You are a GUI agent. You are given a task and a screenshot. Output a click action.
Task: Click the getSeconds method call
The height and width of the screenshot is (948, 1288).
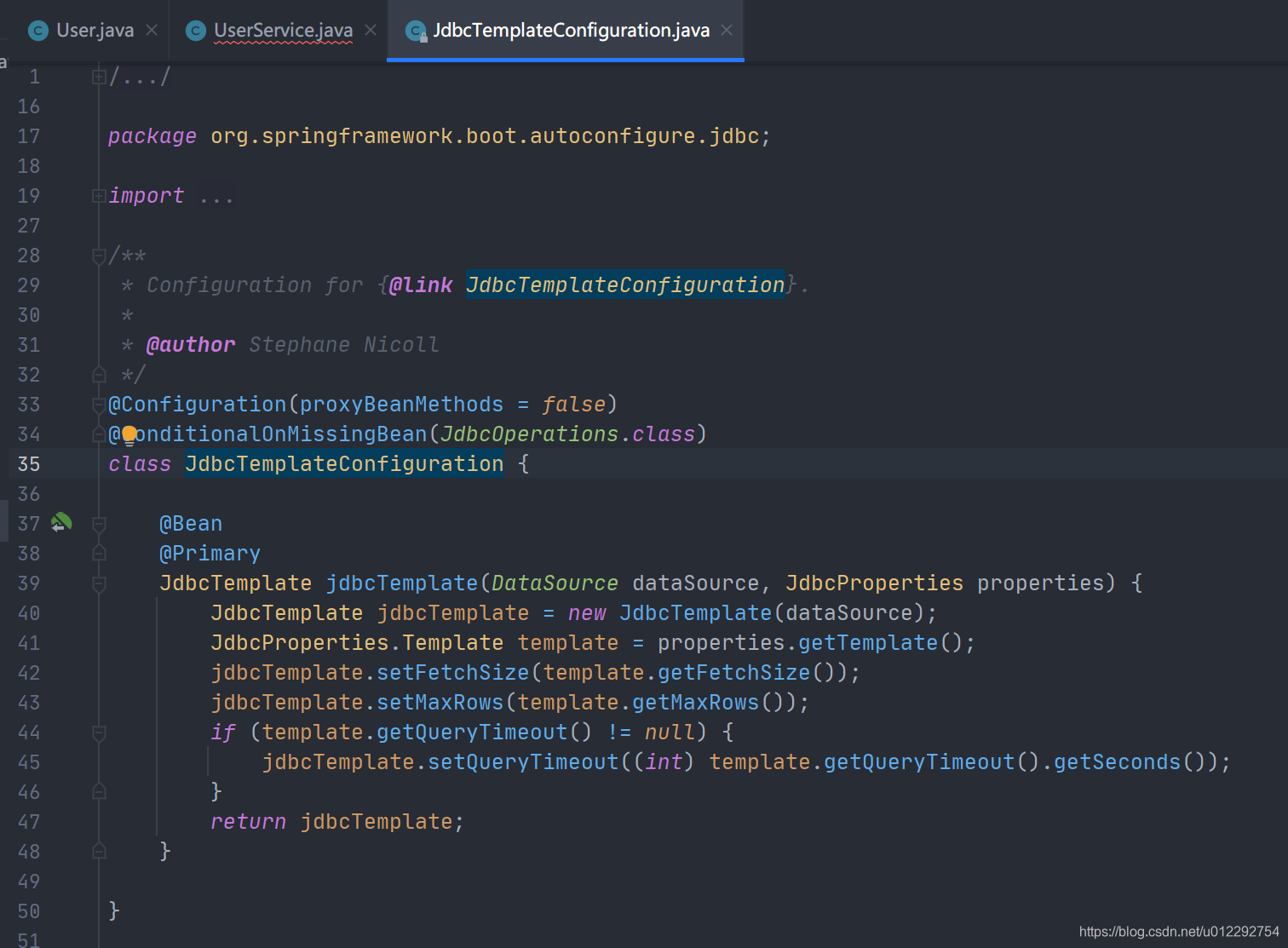pyautogui.click(x=1118, y=761)
